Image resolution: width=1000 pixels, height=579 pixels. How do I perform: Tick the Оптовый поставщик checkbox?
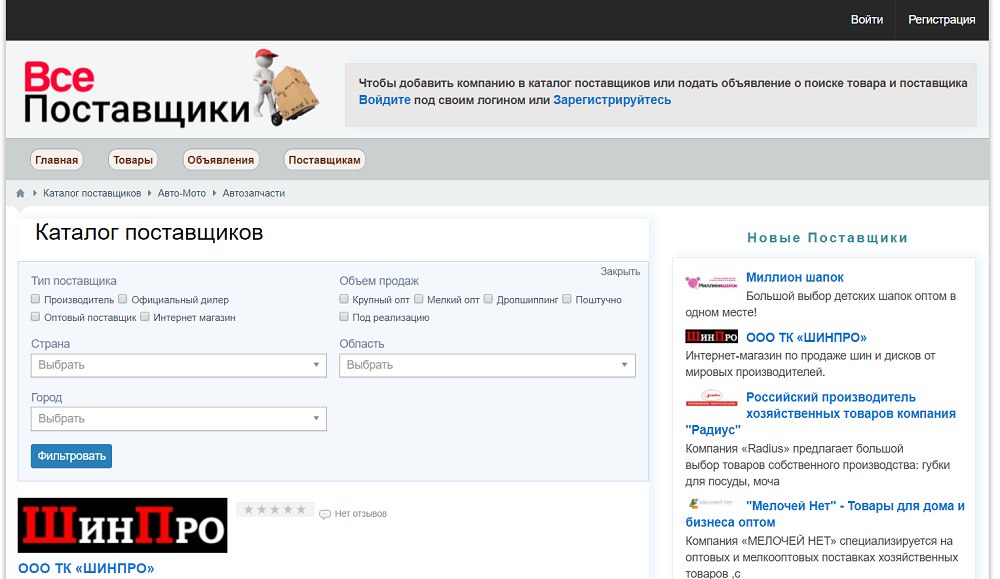click(36, 317)
